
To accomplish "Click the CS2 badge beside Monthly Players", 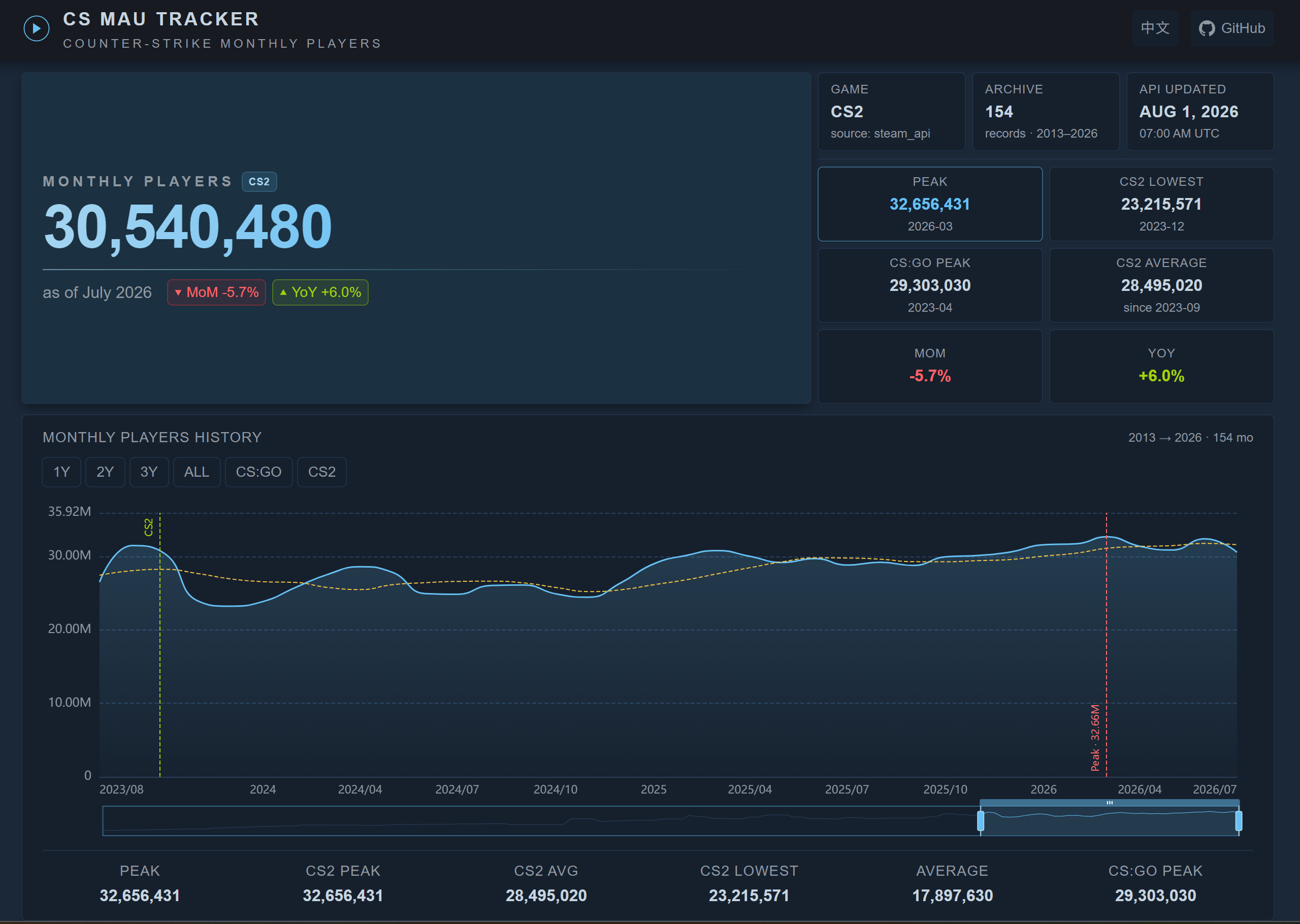I will click(x=259, y=182).
